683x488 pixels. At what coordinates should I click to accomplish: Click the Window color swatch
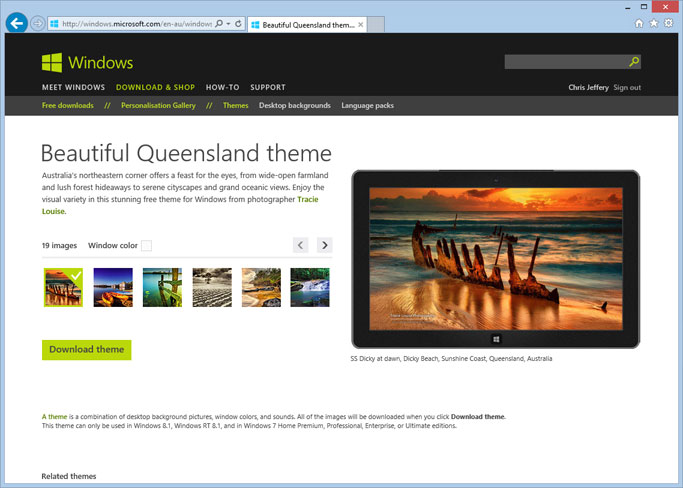(x=147, y=246)
